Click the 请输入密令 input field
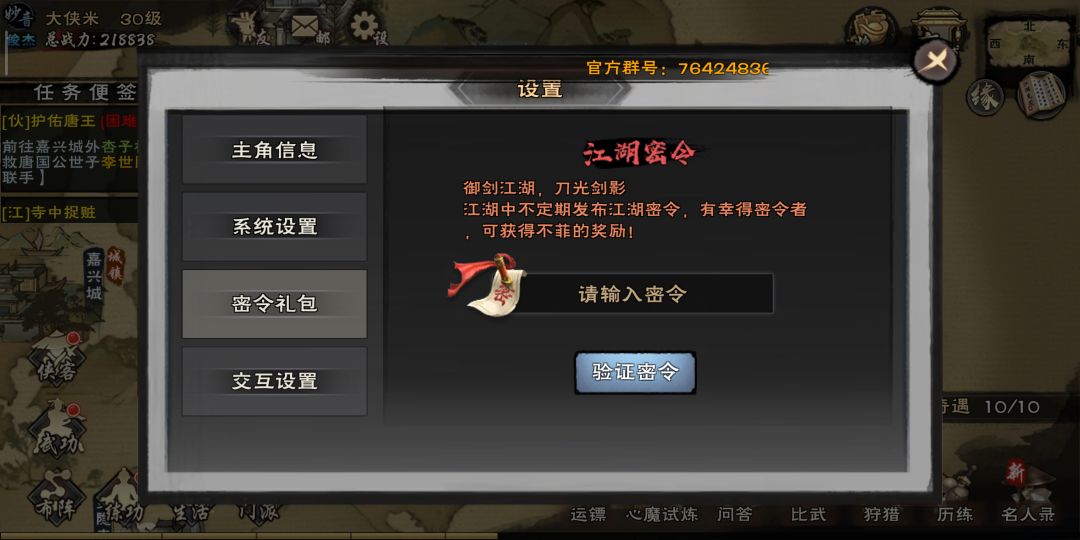The height and width of the screenshot is (540, 1080). pyautogui.click(x=634, y=294)
